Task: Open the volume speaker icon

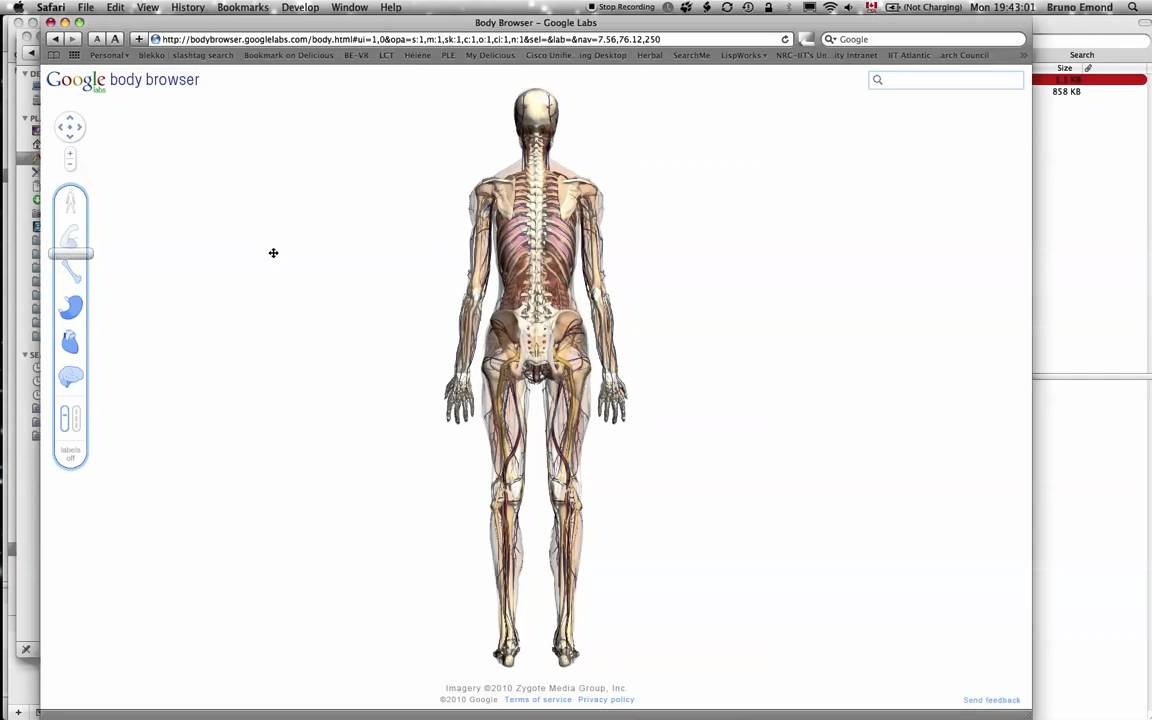Action: pos(849,7)
